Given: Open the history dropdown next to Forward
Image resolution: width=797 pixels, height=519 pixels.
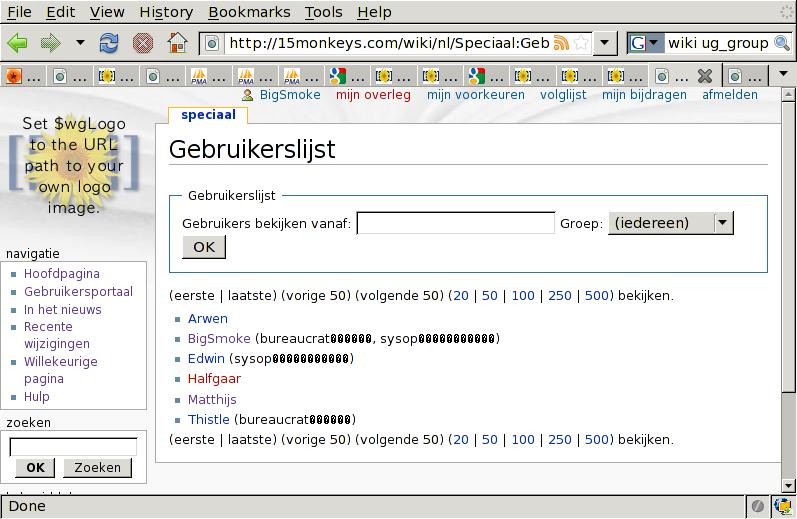Looking at the screenshot, I should (80, 43).
